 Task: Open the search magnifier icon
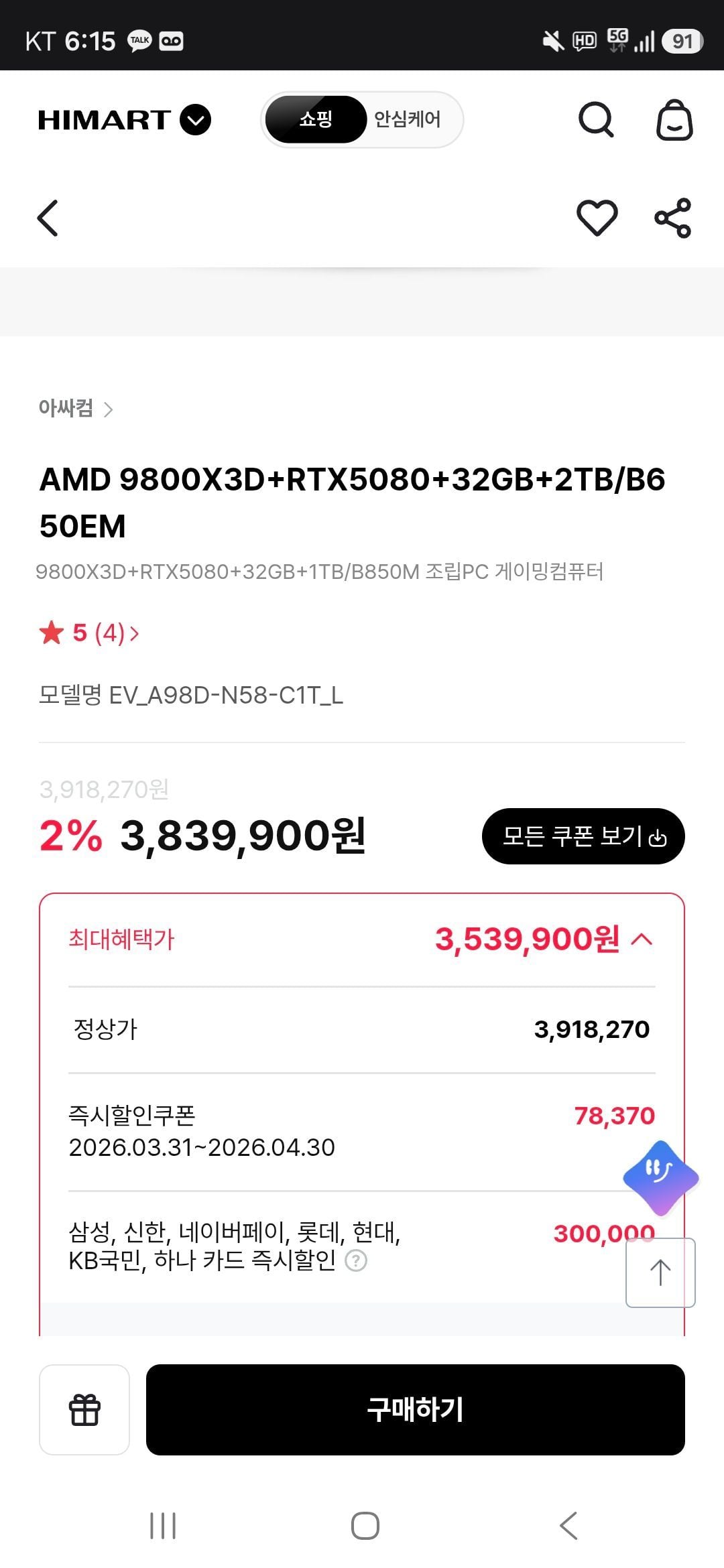pos(596,120)
